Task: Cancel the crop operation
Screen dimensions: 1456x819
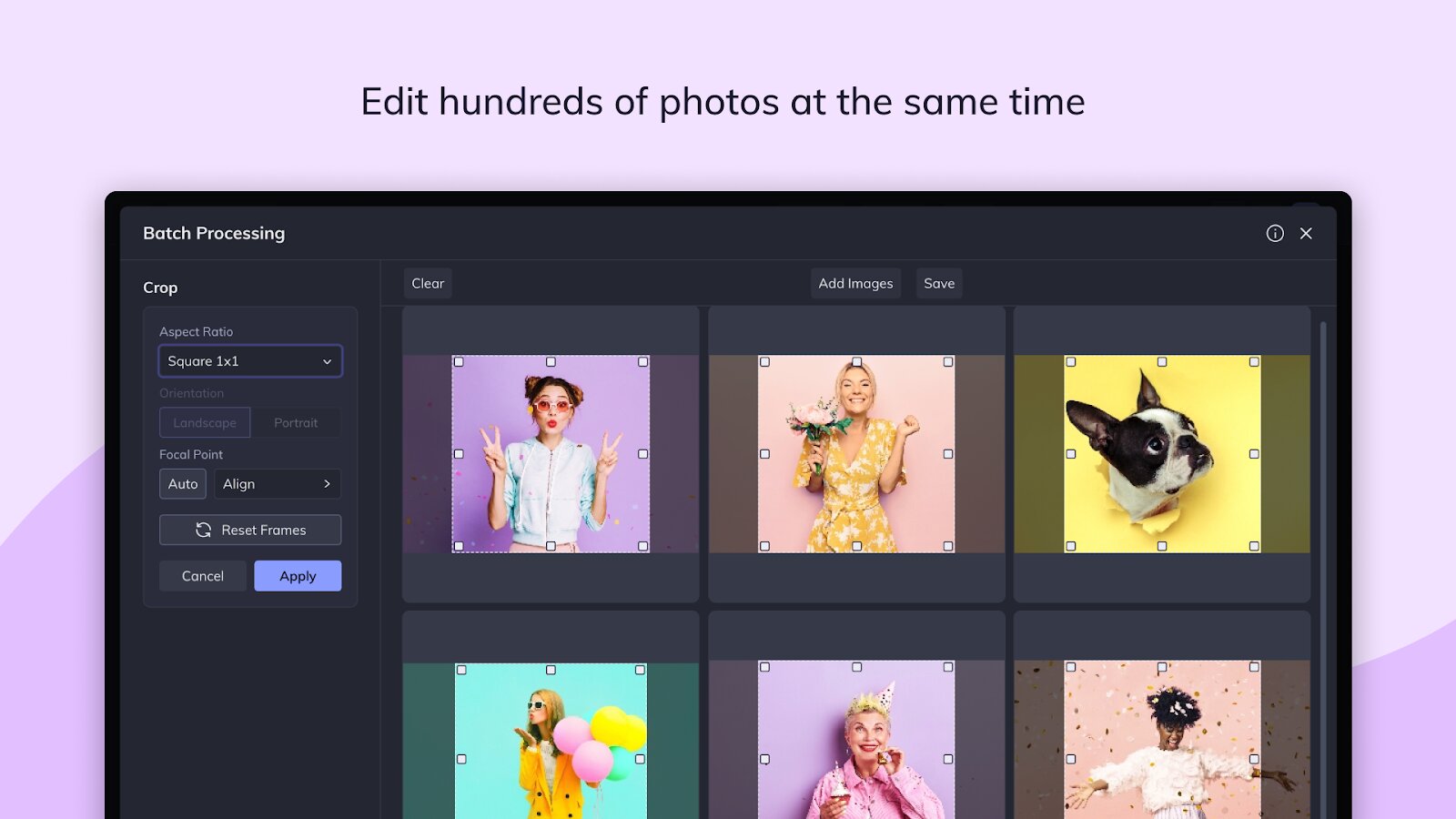Action: [x=203, y=576]
